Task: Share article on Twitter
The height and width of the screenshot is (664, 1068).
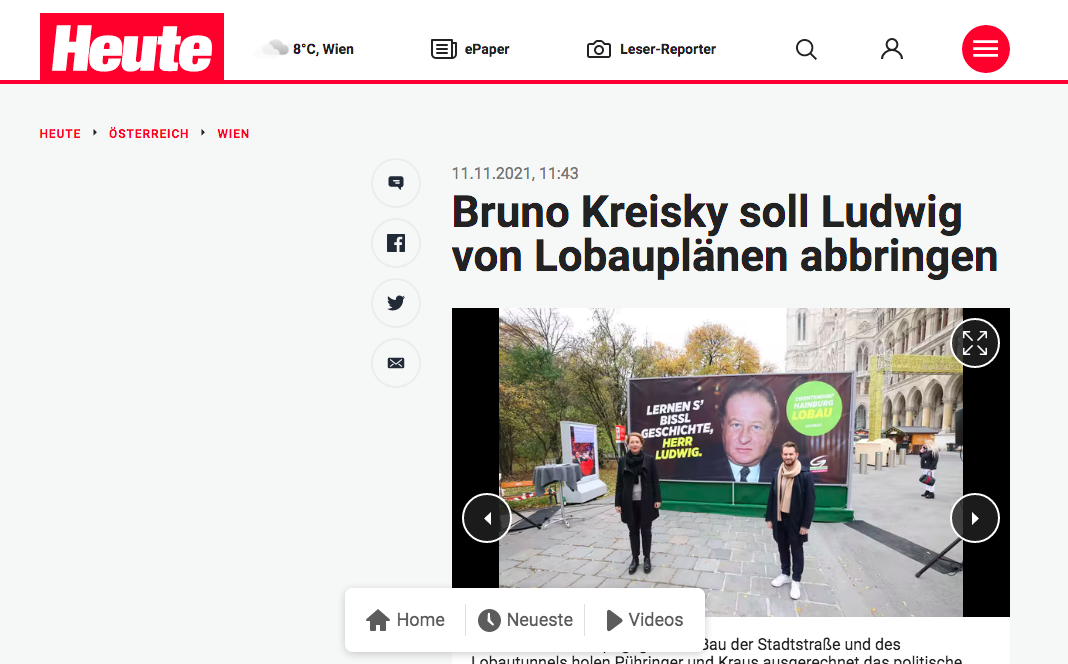Action: click(396, 302)
